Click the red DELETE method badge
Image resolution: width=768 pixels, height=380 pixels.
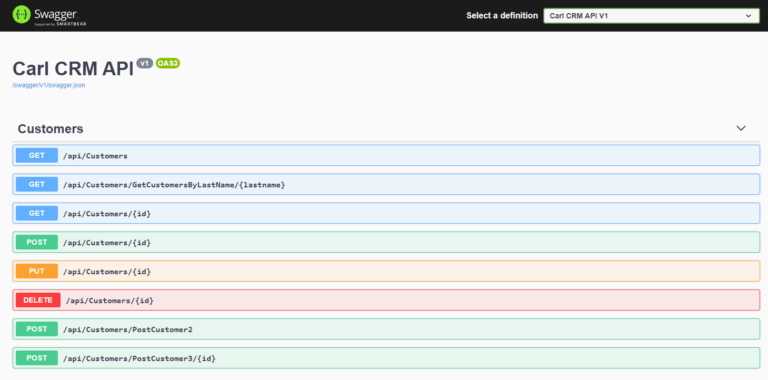point(38,300)
